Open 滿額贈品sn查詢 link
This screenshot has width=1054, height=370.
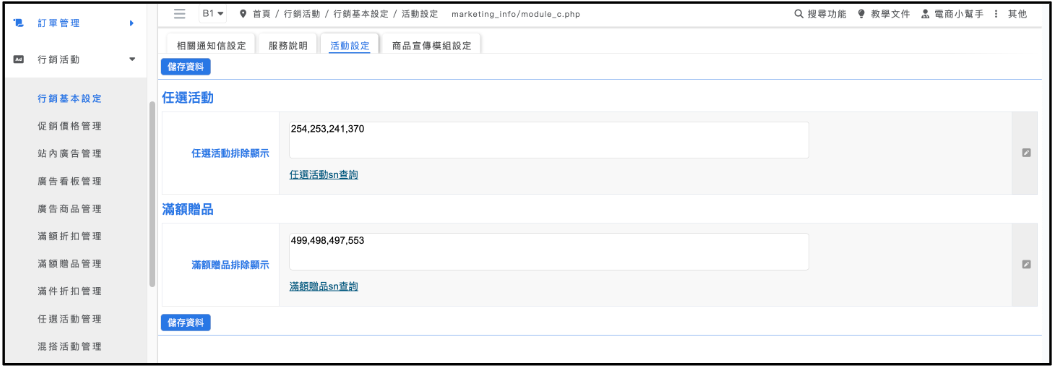(x=323, y=286)
